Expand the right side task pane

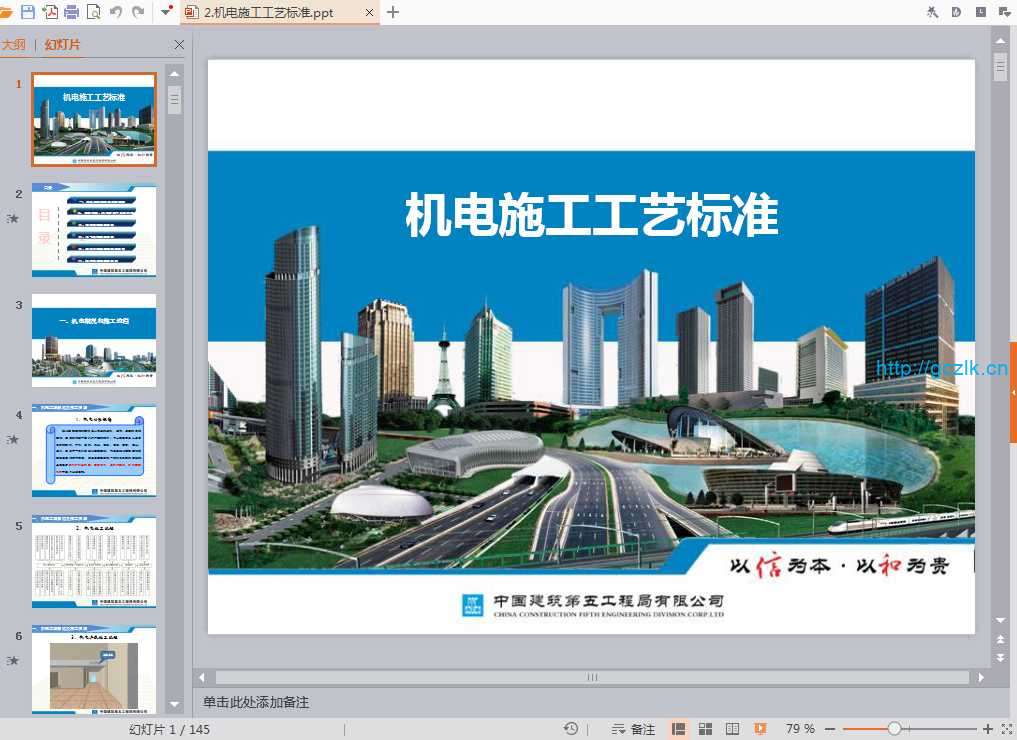[x=1013, y=392]
